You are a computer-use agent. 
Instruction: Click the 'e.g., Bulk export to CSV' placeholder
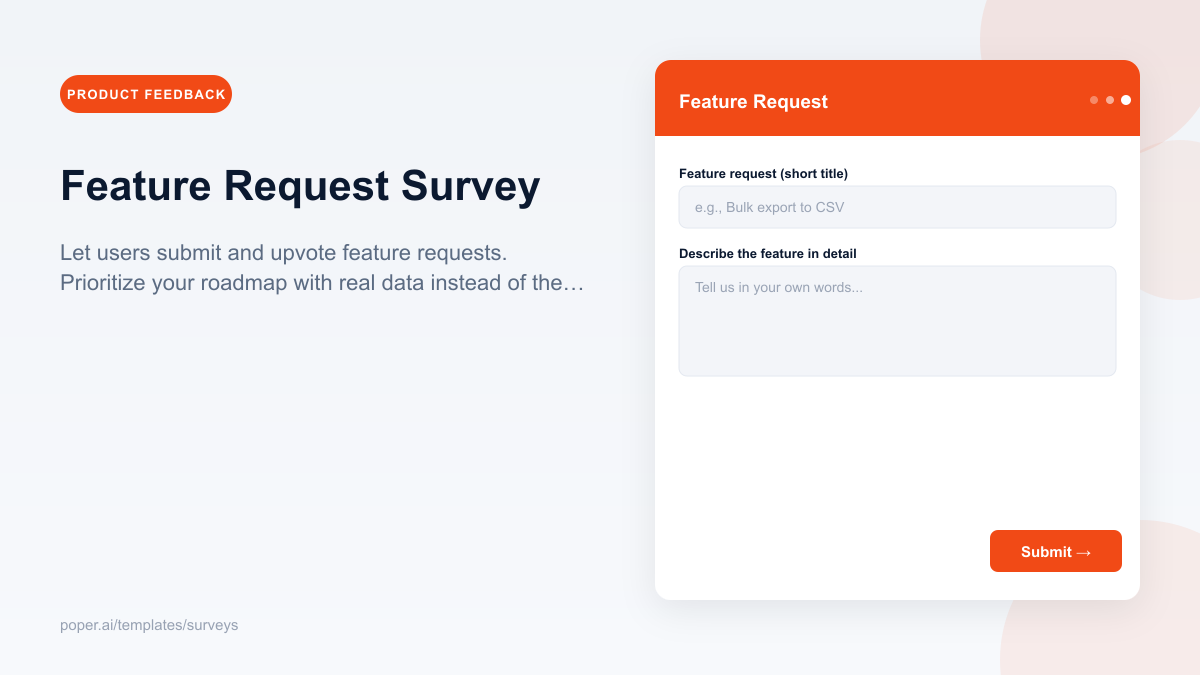771,207
